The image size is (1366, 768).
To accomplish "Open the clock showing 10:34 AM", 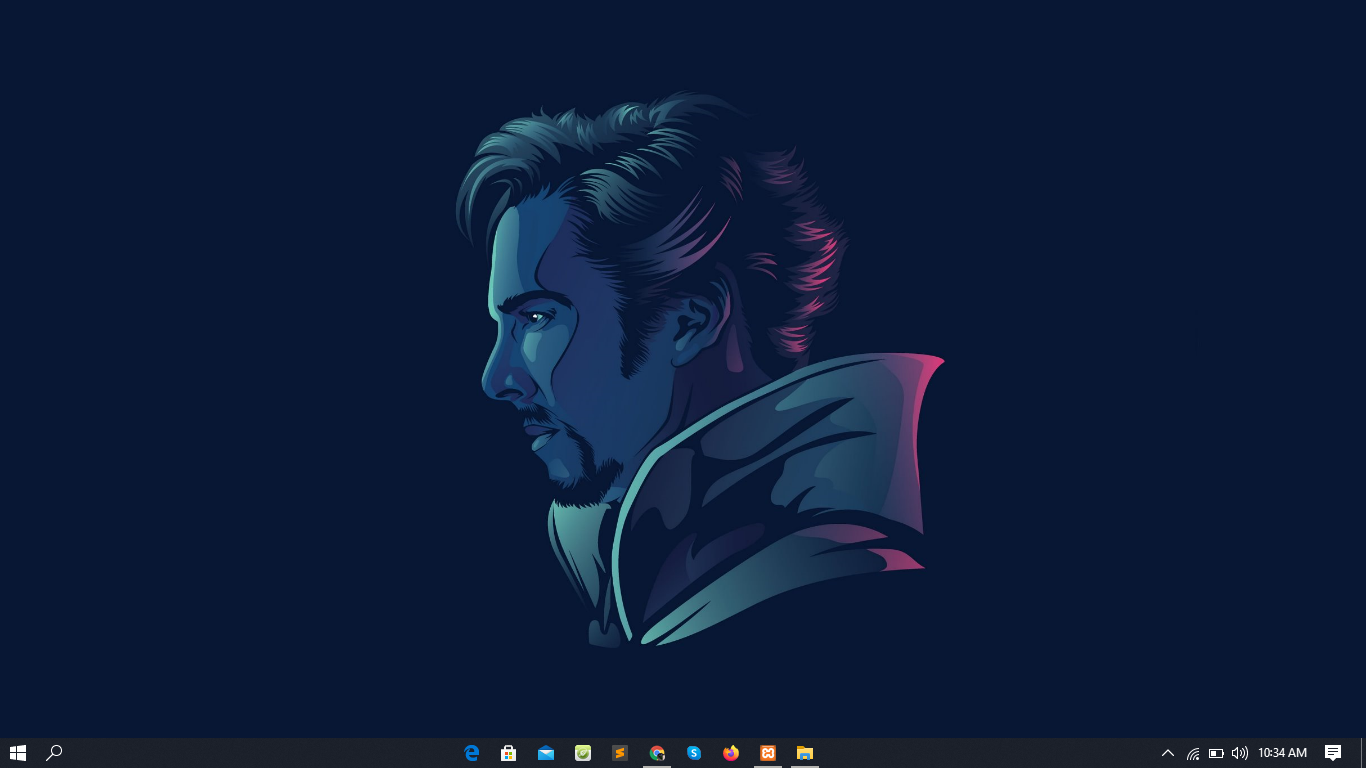I will pos(1283,753).
